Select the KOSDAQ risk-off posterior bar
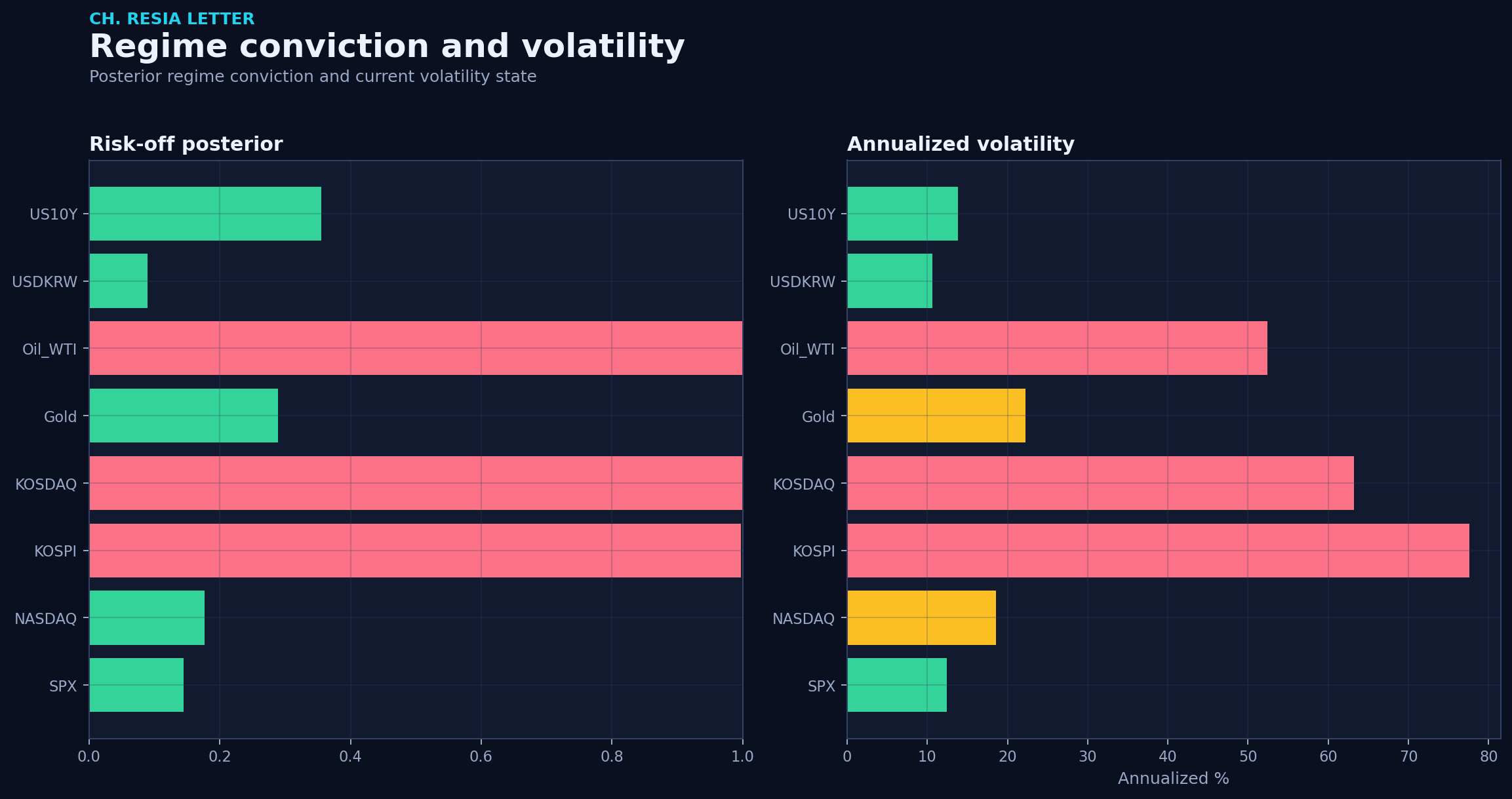 (416, 483)
